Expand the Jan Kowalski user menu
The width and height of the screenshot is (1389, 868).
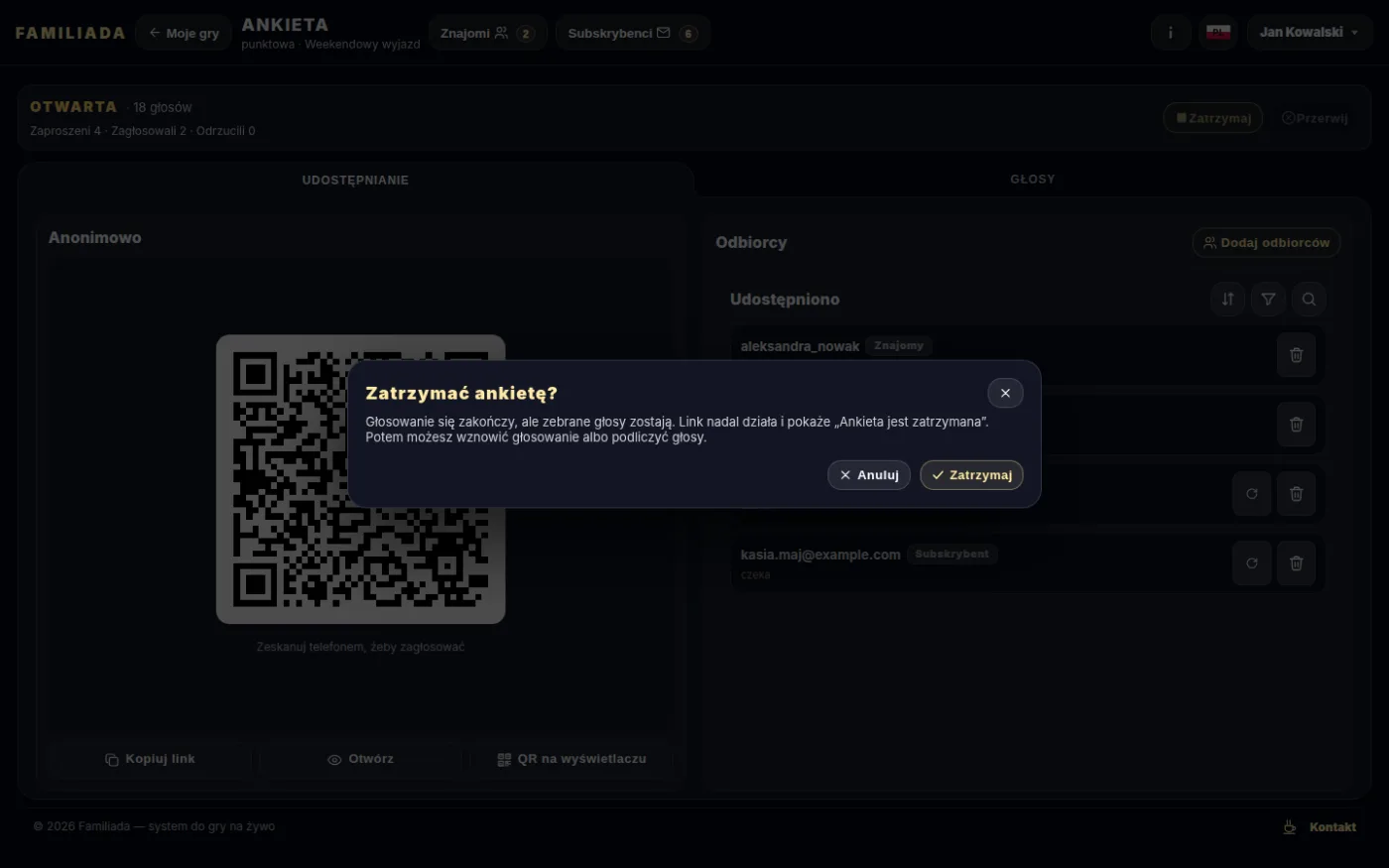pyautogui.click(x=1310, y=33)
